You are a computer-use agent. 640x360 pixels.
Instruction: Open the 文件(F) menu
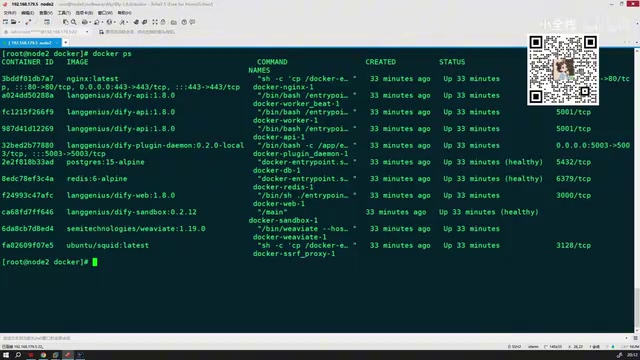[10, 13]
